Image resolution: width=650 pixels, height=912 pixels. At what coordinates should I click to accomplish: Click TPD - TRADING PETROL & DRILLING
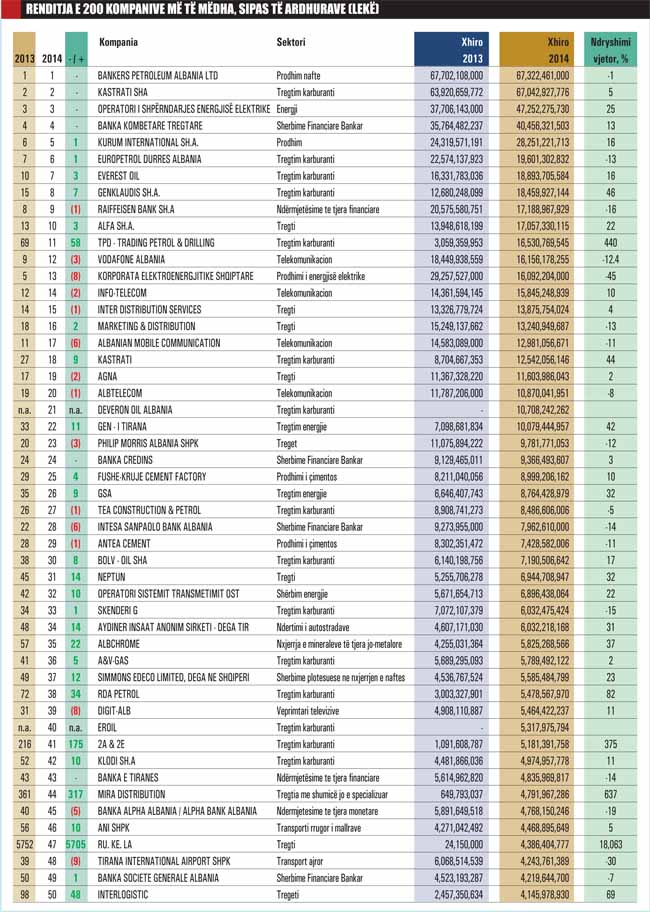pos(156,243)
